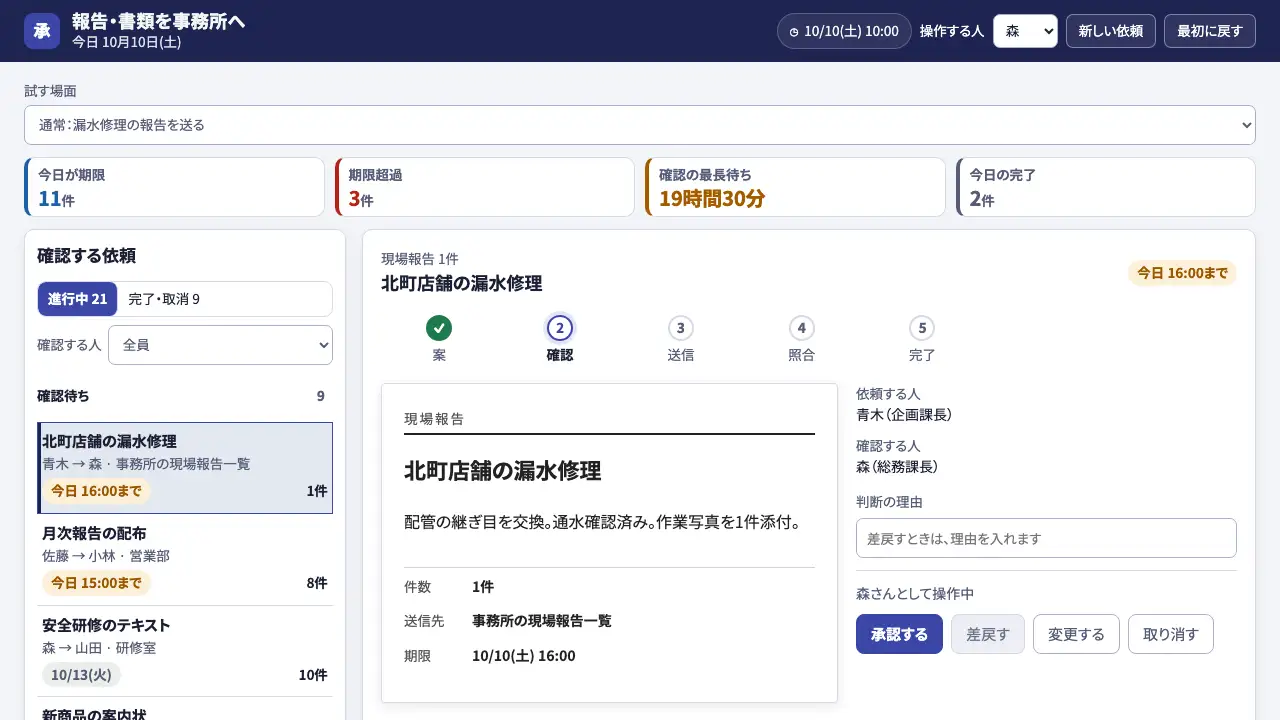This screenshot has width=1280, height=720.
Task: Click the 取り消す button
Action: tap(1171, 634)
